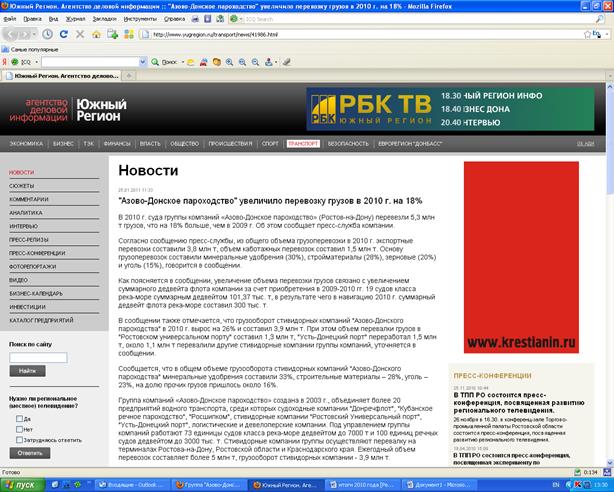This screenshot has height=492, width=614.
Task: Open the Файл menu
Action: (10, 19)
